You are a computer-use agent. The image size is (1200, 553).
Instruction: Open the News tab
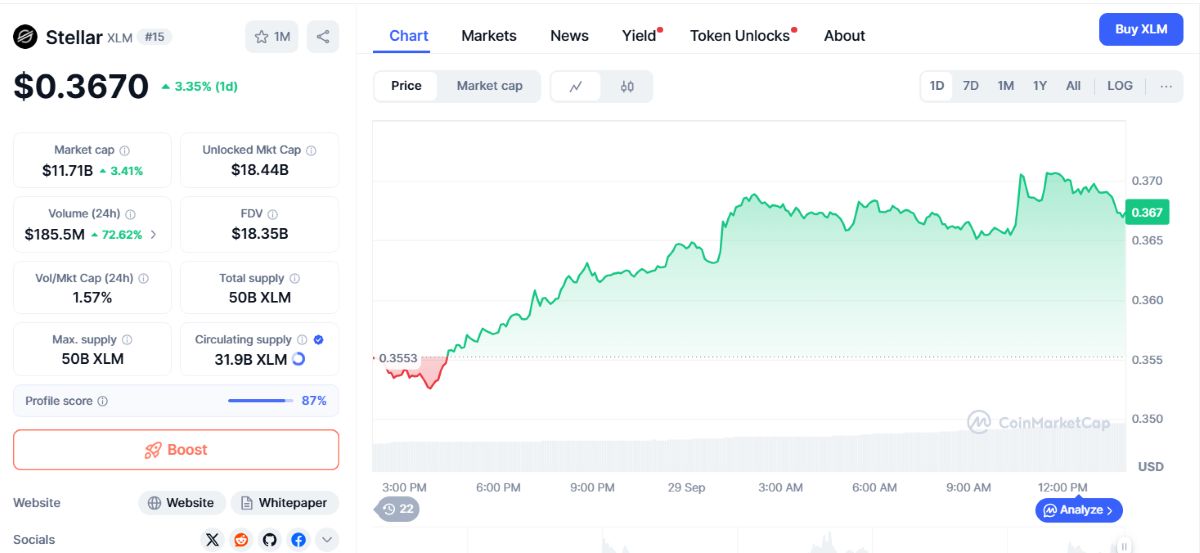(x=569, y=36)
